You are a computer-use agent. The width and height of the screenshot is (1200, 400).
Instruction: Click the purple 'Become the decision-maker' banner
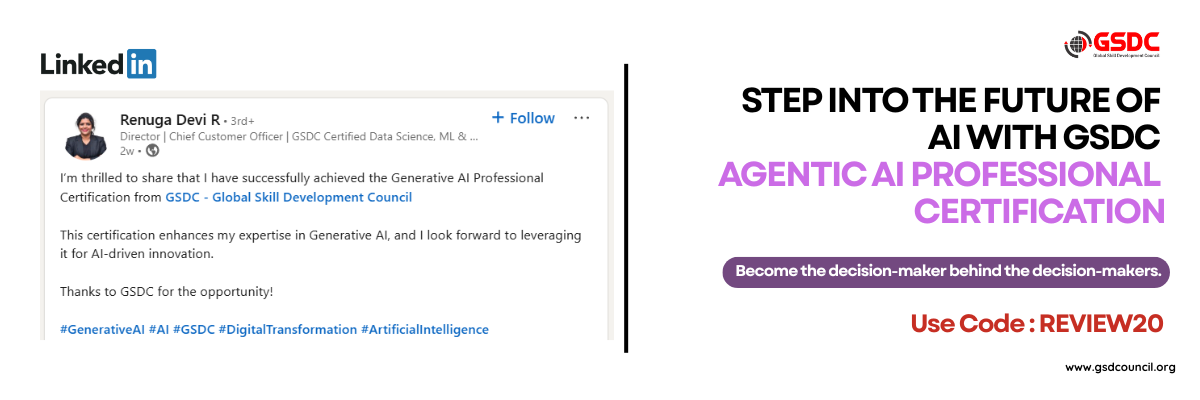pyautogui.click(x=946, y=273)
